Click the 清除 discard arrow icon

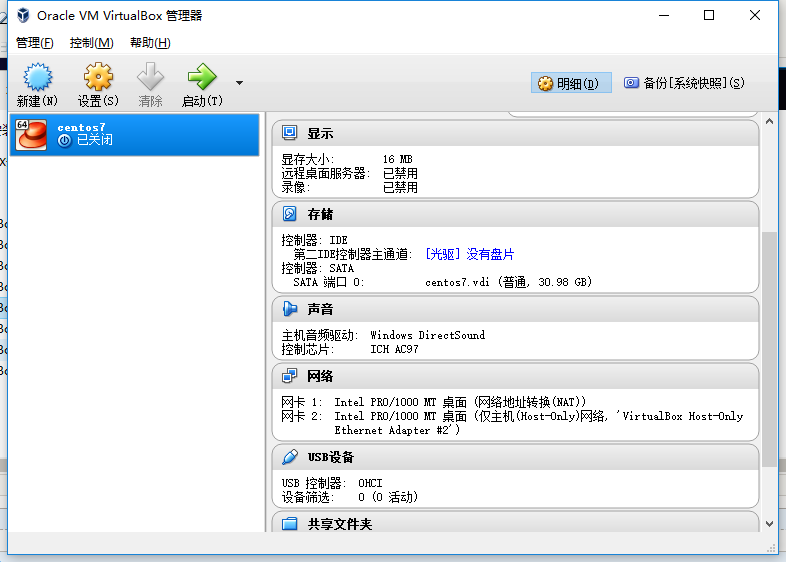coord(150,77)
